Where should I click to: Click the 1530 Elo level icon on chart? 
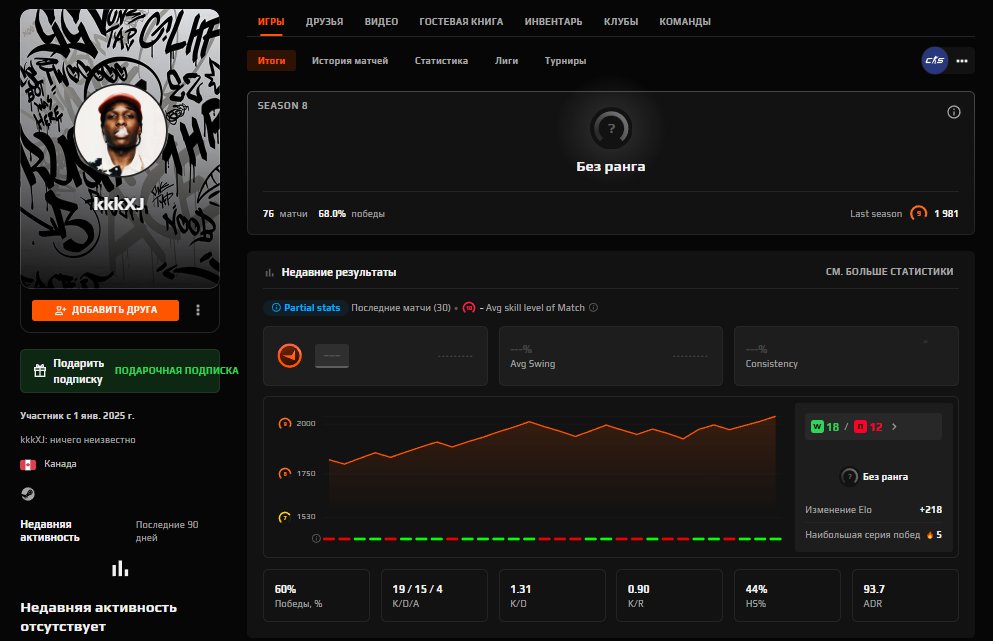(285, 517)
